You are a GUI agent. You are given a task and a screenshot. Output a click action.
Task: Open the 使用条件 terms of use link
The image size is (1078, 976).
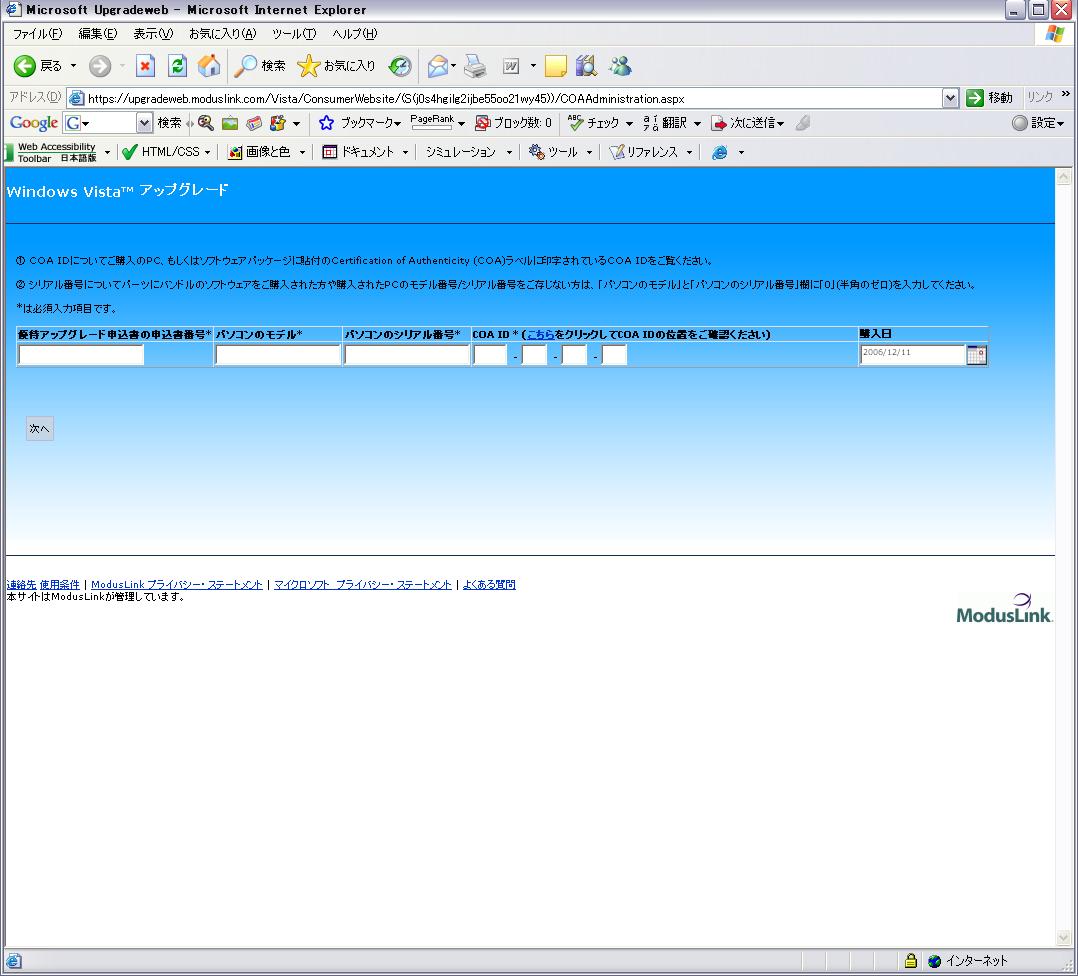pos(59,585)
